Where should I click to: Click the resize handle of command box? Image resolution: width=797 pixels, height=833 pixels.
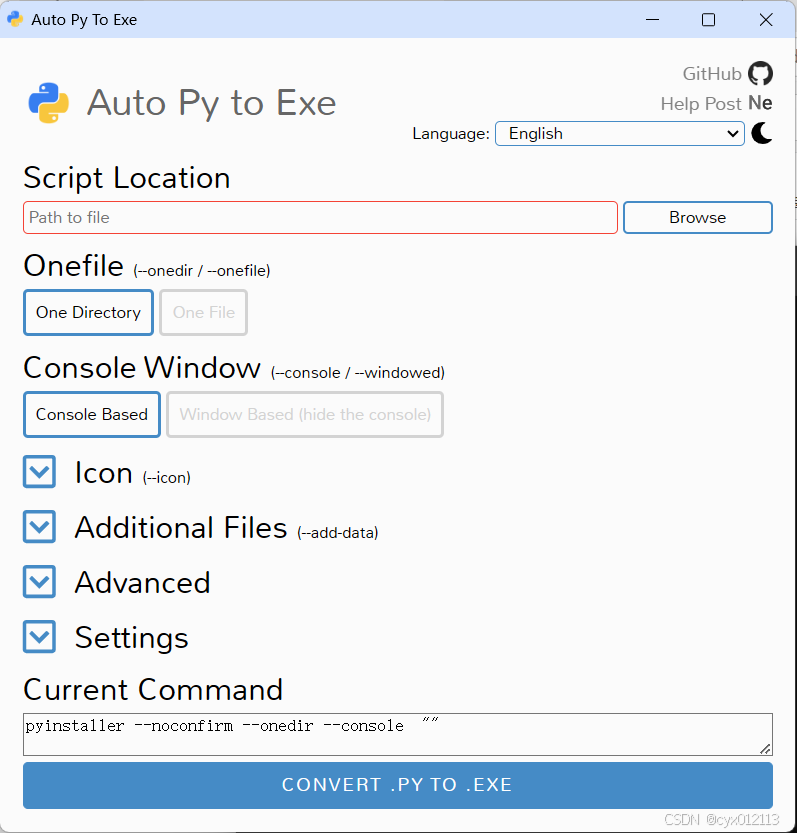coord(765,749)
